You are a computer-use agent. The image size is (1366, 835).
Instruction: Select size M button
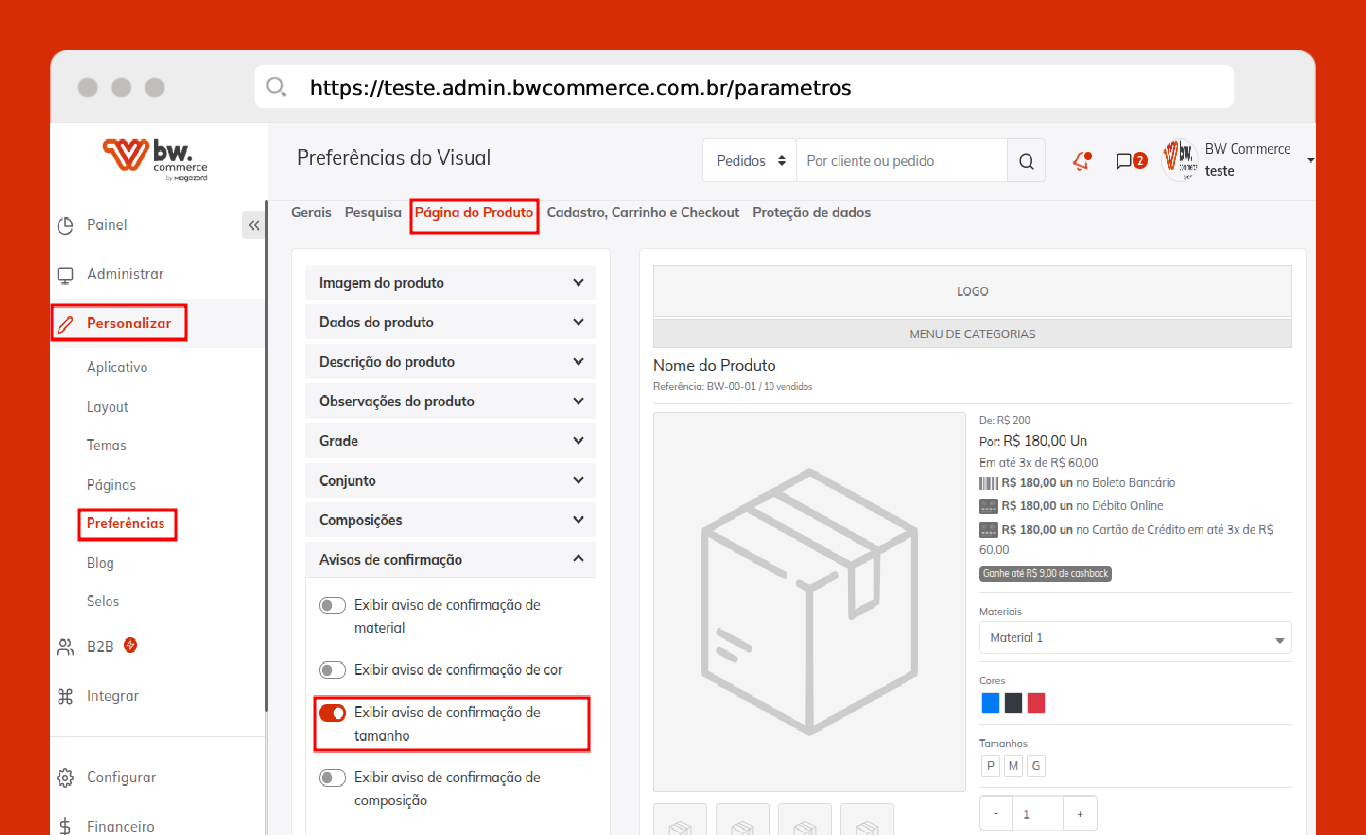click(1013, 766)
